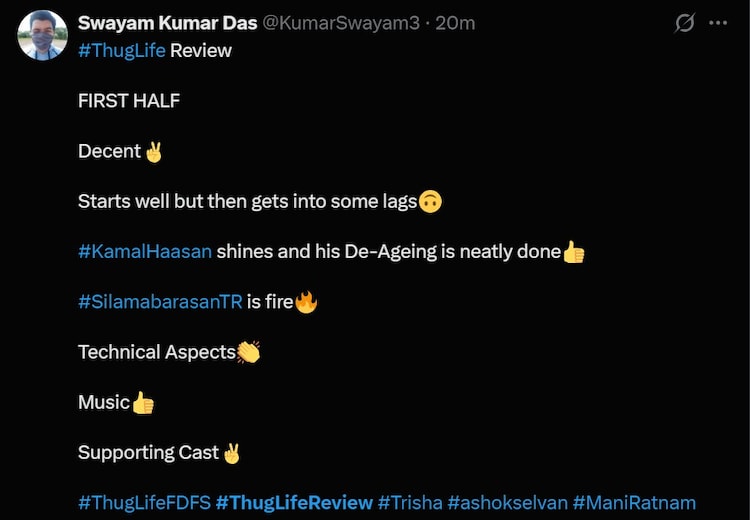Click the thumbs up after 'neatly done'
The width and height of the screenshot is (750, 520).
(x=574, y=251)
